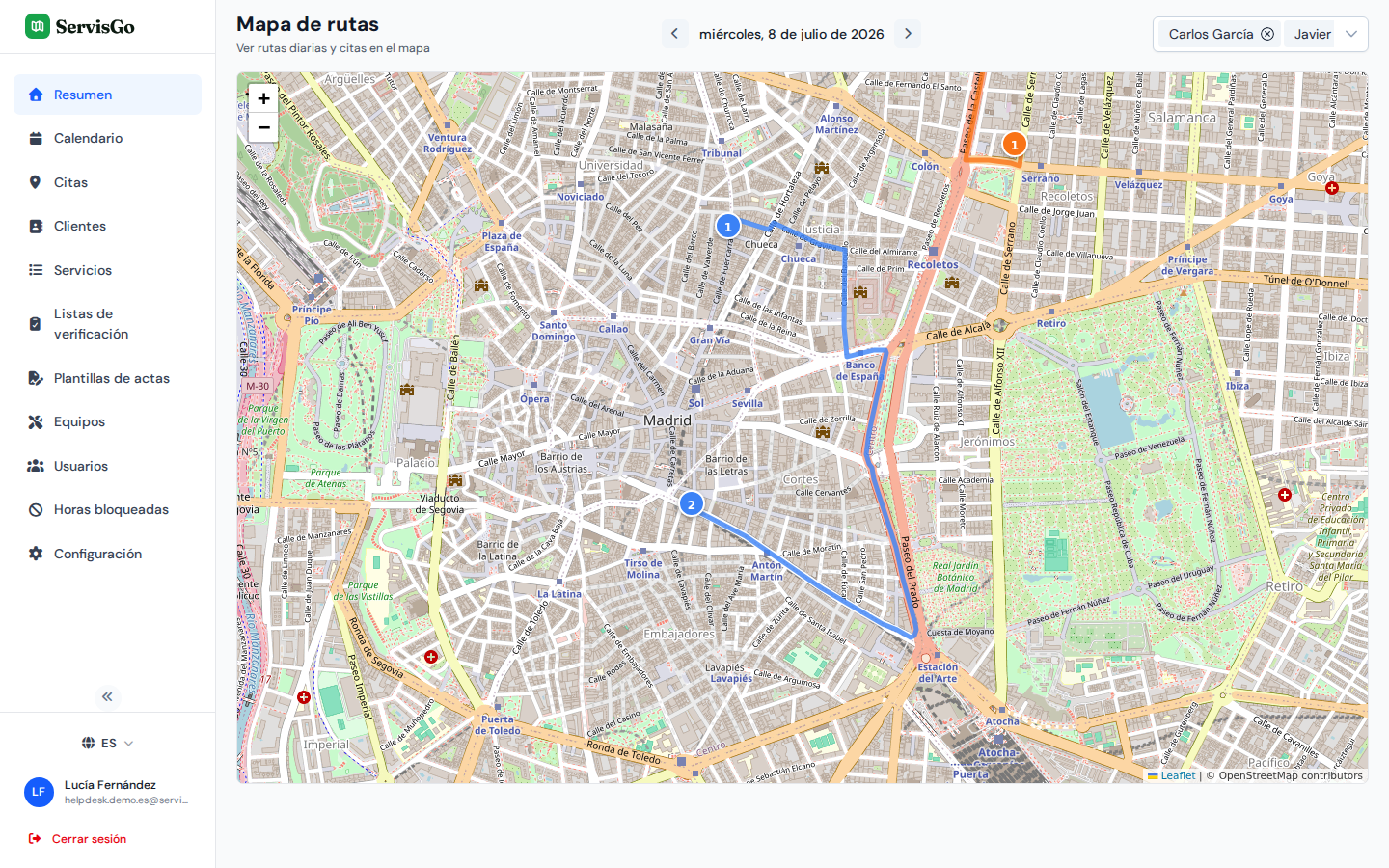Click the ServisGo logo icon
Image resolution: width=1389 pixels, height=868 pixels.
click(37, 26)
